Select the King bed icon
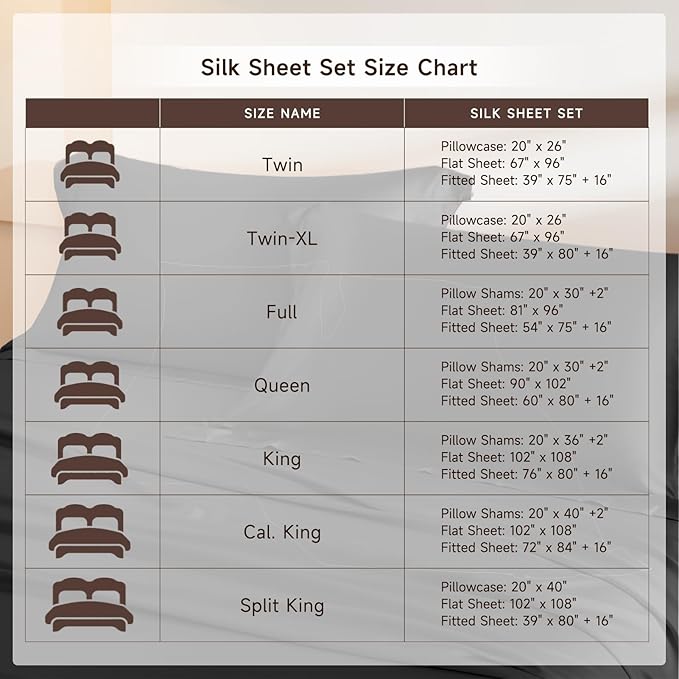679x679 pixels. pos(90,458)
